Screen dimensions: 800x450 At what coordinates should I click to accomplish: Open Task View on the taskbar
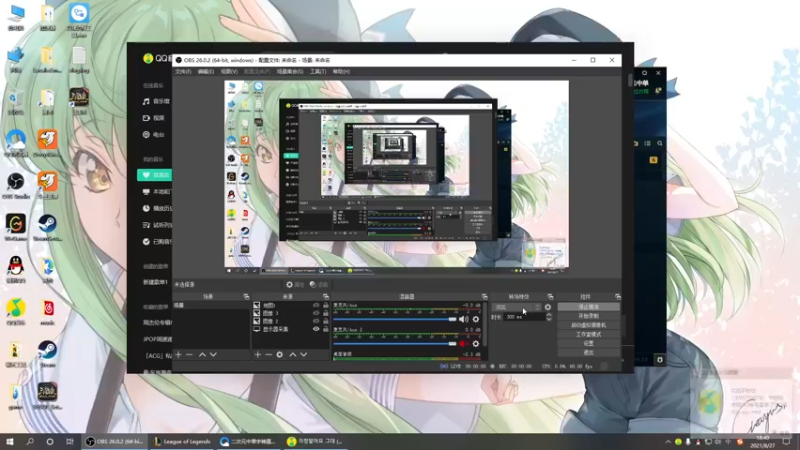click(x=70, y=441)
